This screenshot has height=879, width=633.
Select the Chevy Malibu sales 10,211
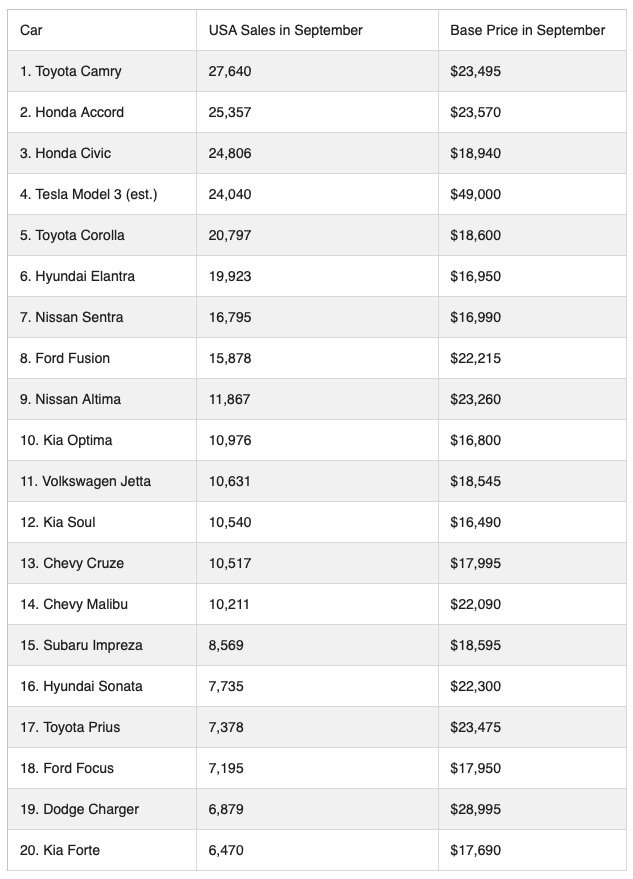(x=229, y=604)
